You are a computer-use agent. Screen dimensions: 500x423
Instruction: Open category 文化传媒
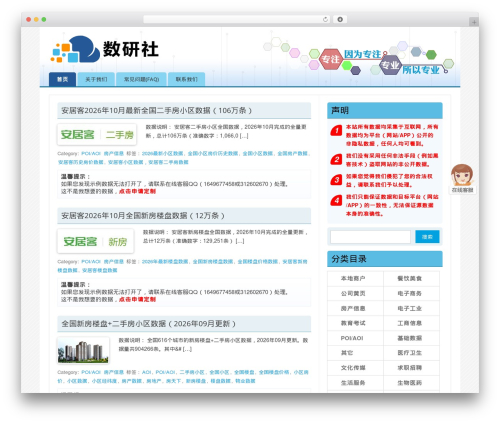tap(353, 368)
